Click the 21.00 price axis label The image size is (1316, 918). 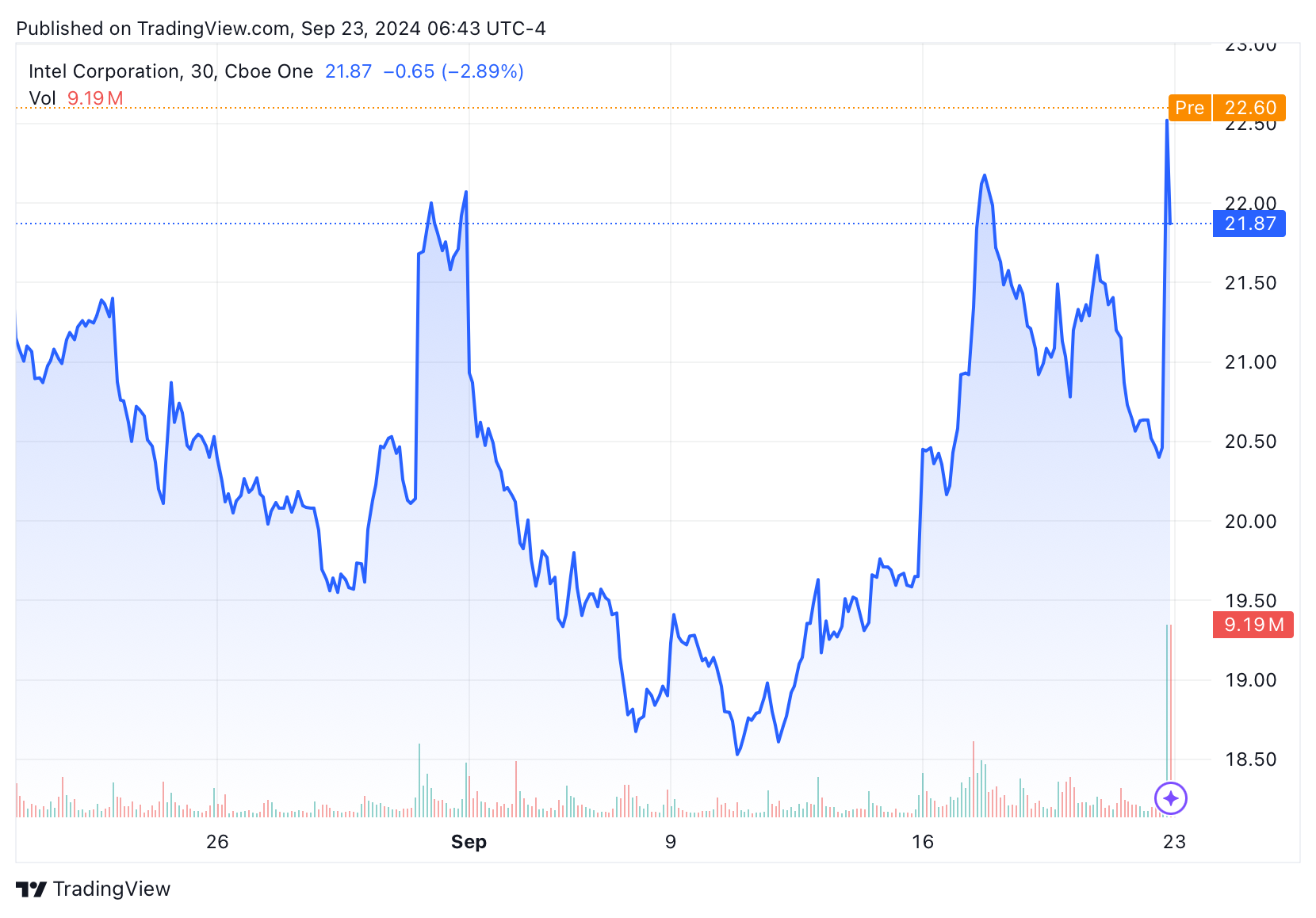(x=1250, y=362)
